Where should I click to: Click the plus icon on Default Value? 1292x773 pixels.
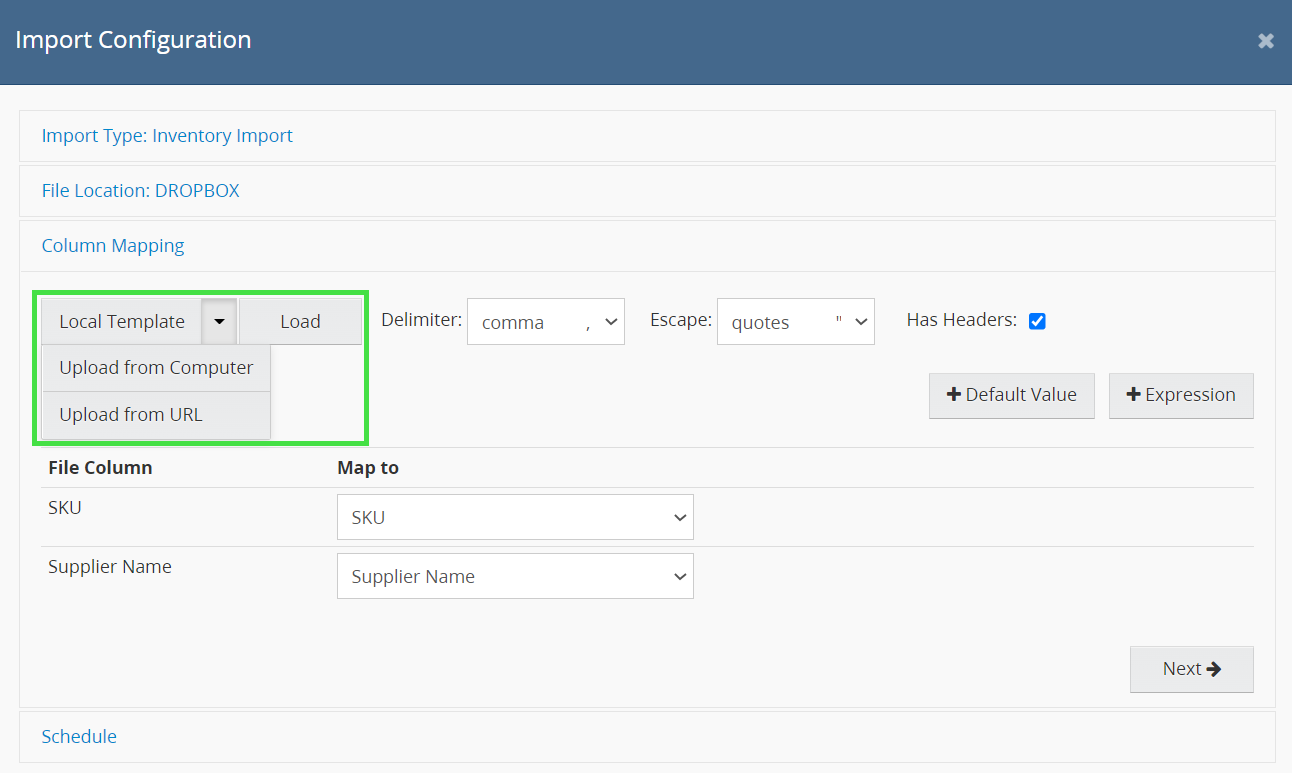click(x=953, y=395)
